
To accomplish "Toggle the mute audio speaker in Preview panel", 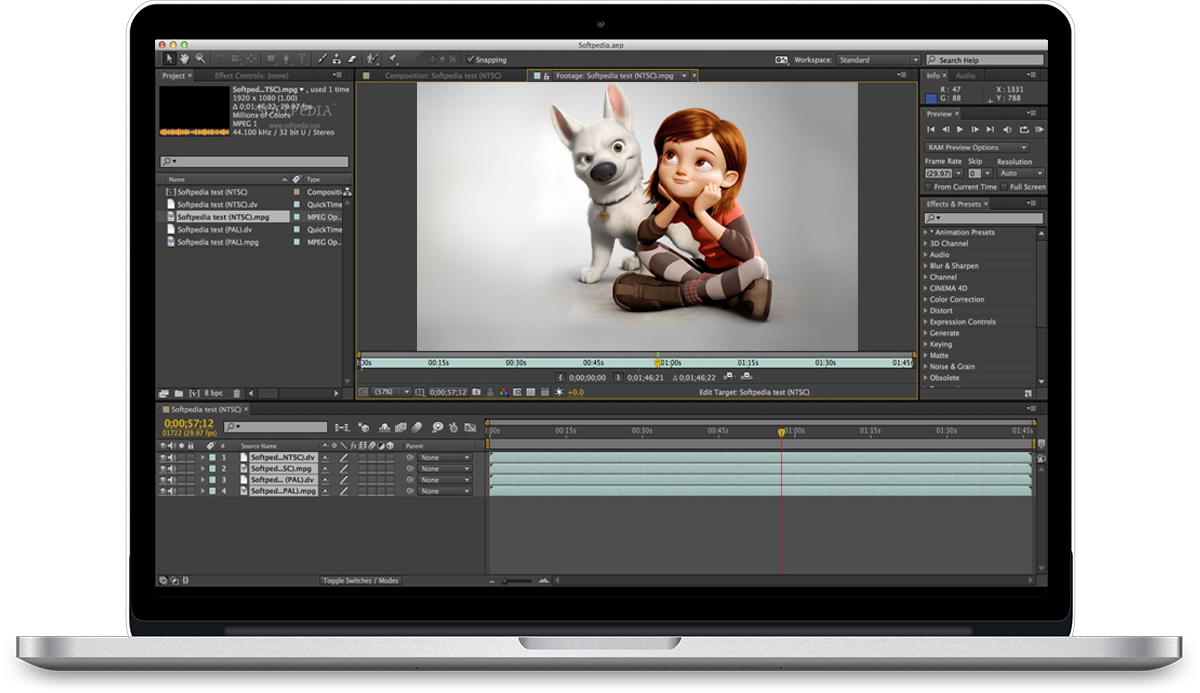I will [1008, 129].
